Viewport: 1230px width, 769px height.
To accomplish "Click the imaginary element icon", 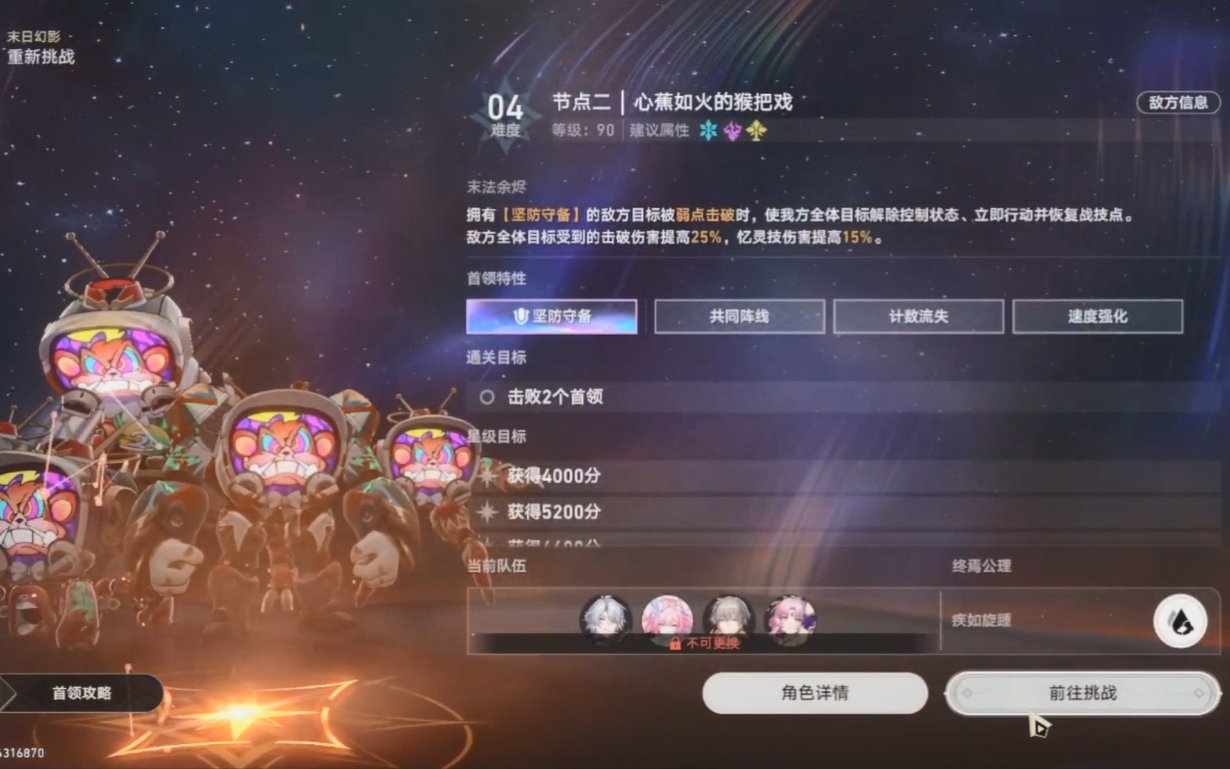I will click(x=756, y=131).
